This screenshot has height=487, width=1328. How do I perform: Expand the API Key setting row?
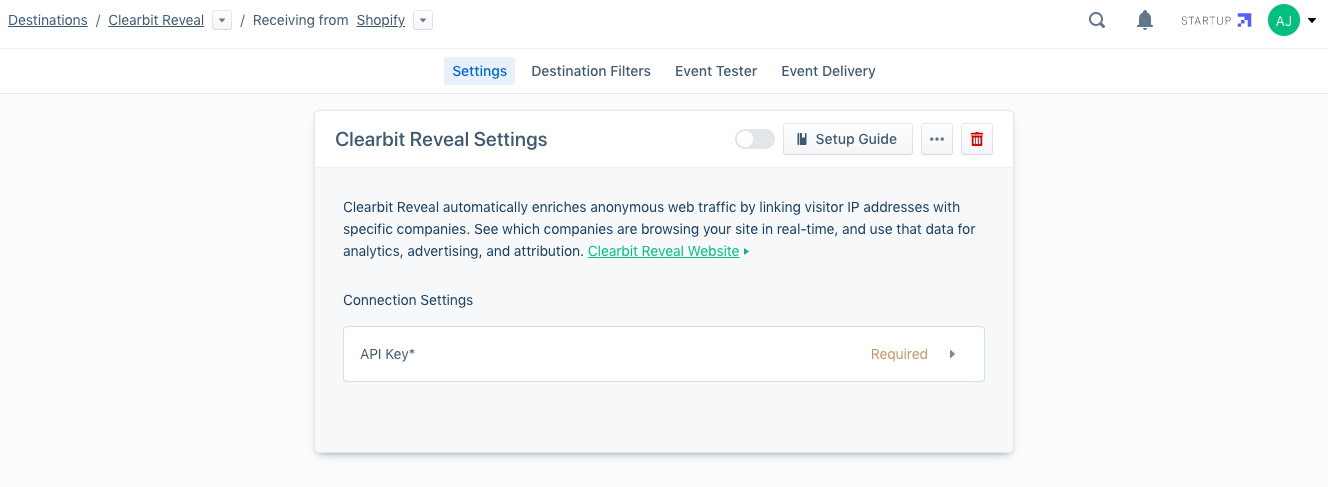(x=664, y=354)
